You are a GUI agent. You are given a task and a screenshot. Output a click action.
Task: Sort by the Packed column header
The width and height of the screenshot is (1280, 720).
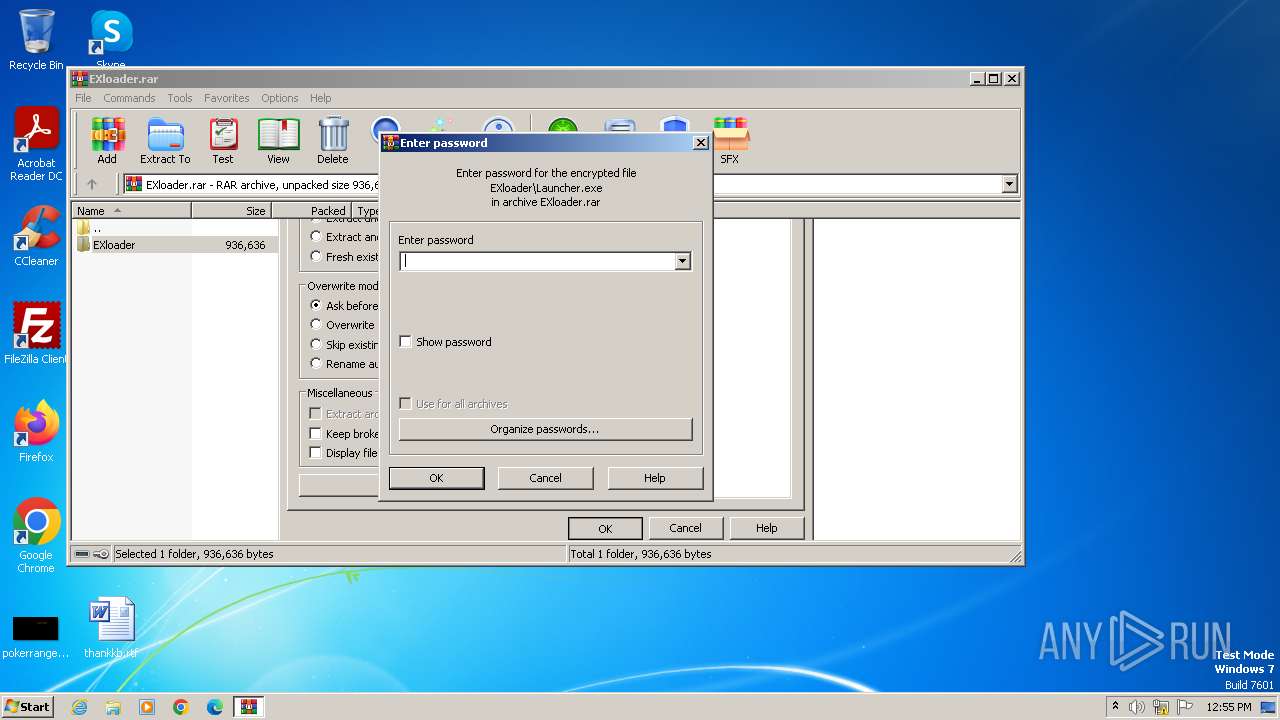311,210
